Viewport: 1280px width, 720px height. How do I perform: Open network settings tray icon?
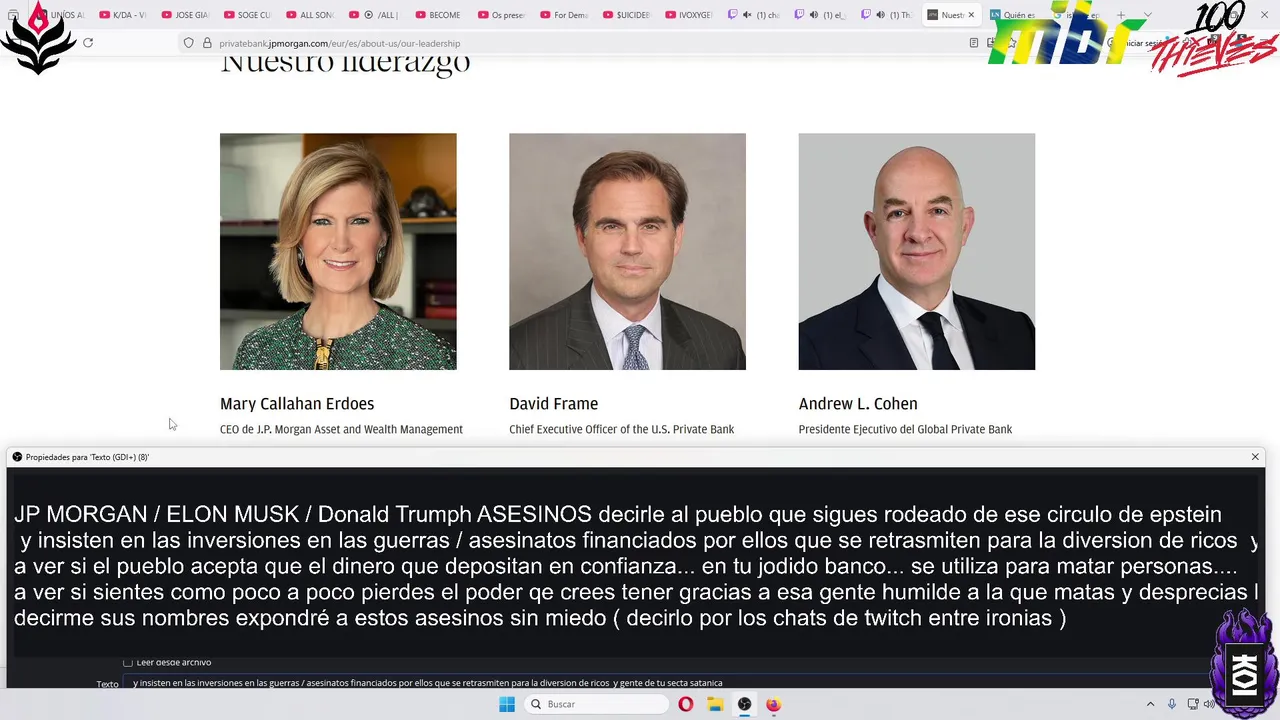coord(1192,704)
